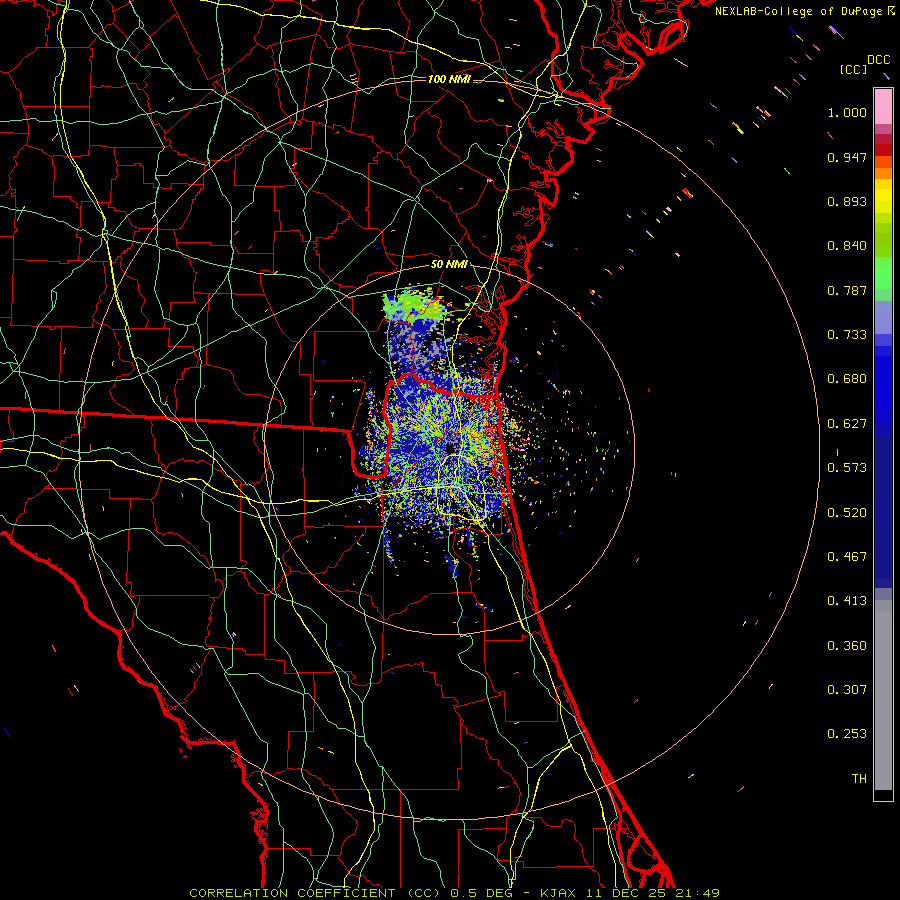Click the 0.787 scale value

tap(847, 290)
